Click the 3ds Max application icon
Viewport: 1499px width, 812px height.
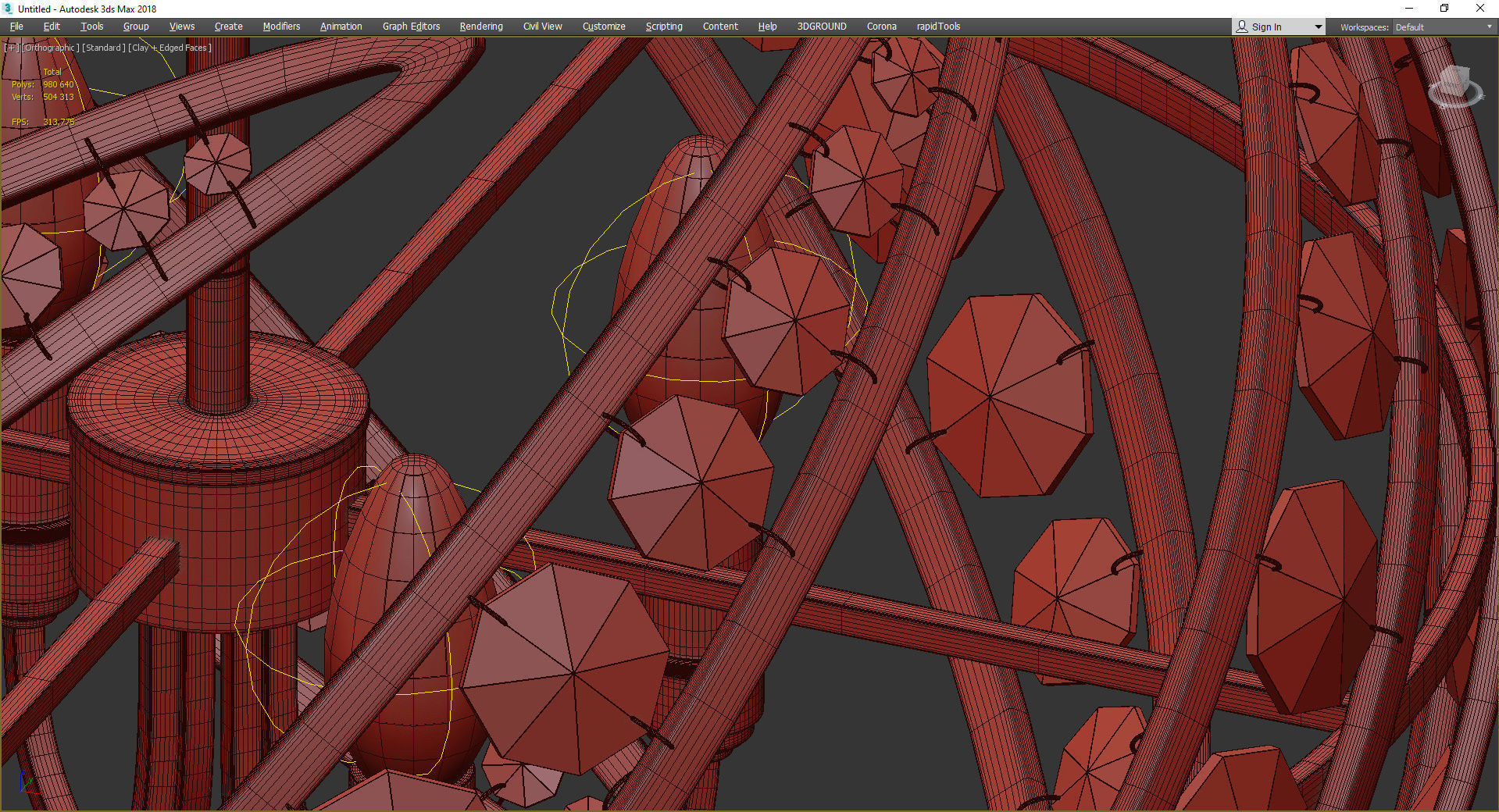click(x=8, y=9)
